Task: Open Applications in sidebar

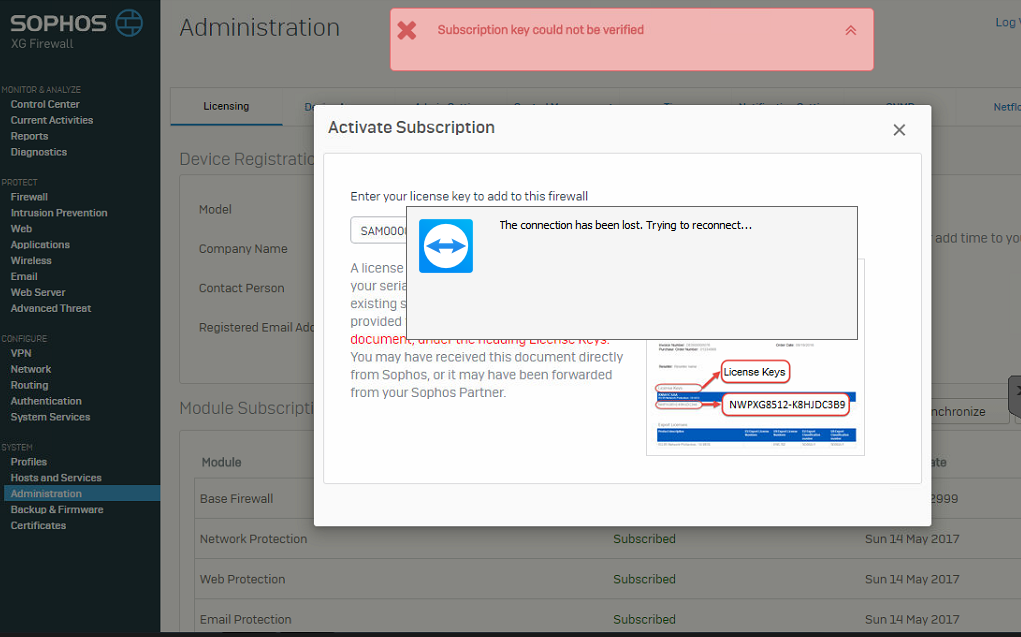Action: (40, 245)
